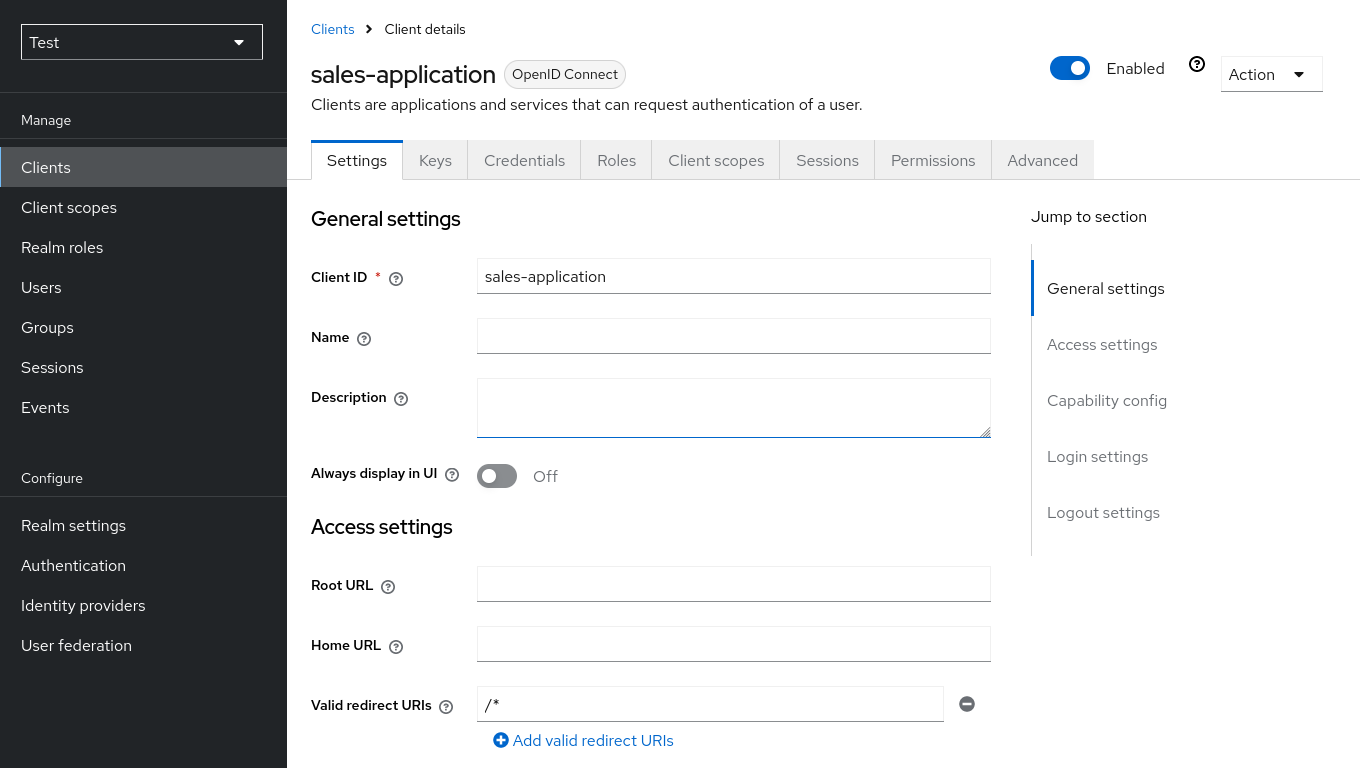
Task: Click the help icon next to Enabled toggle
Action: tap(1197, 65)
